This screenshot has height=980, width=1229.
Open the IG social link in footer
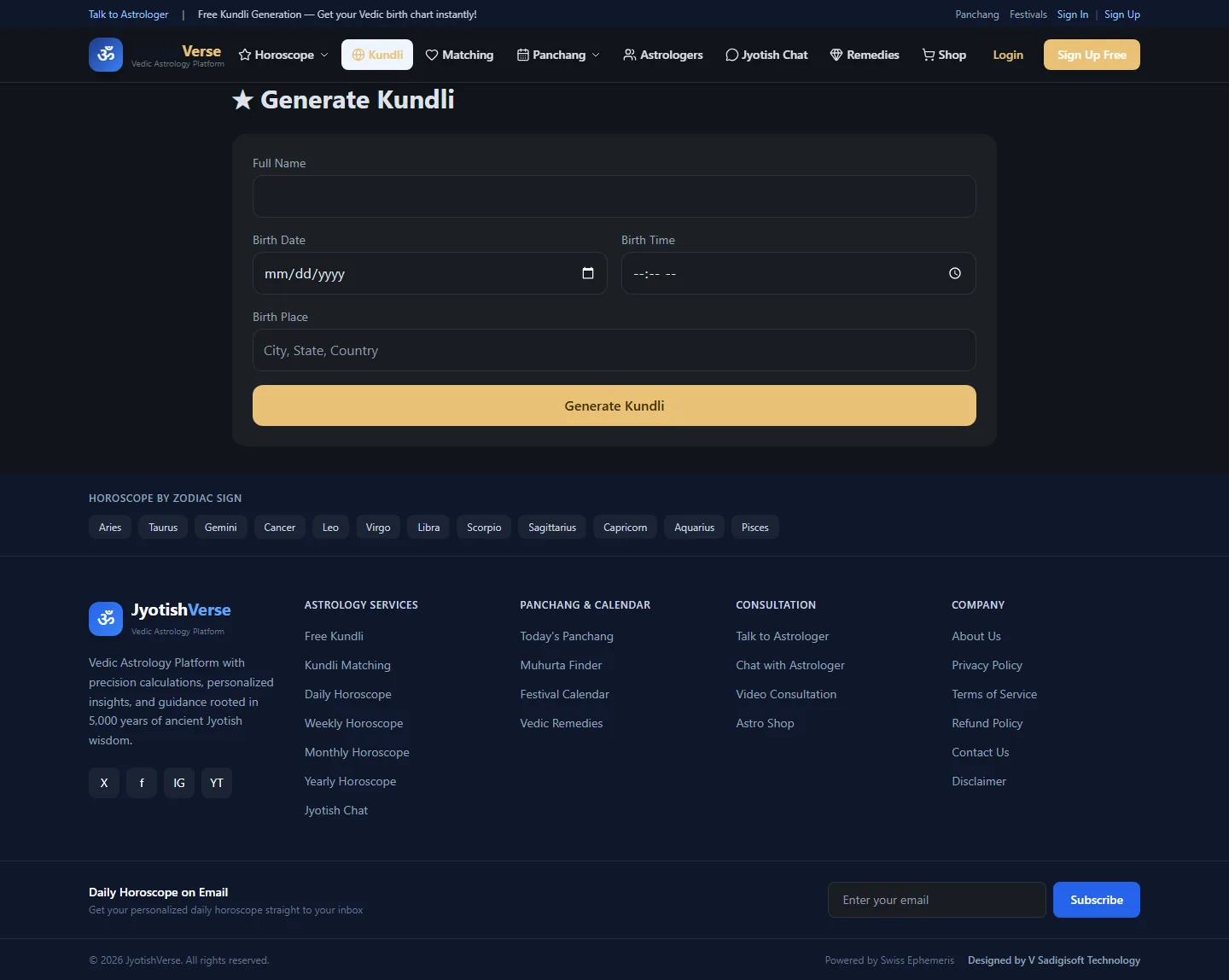point(179,783)
